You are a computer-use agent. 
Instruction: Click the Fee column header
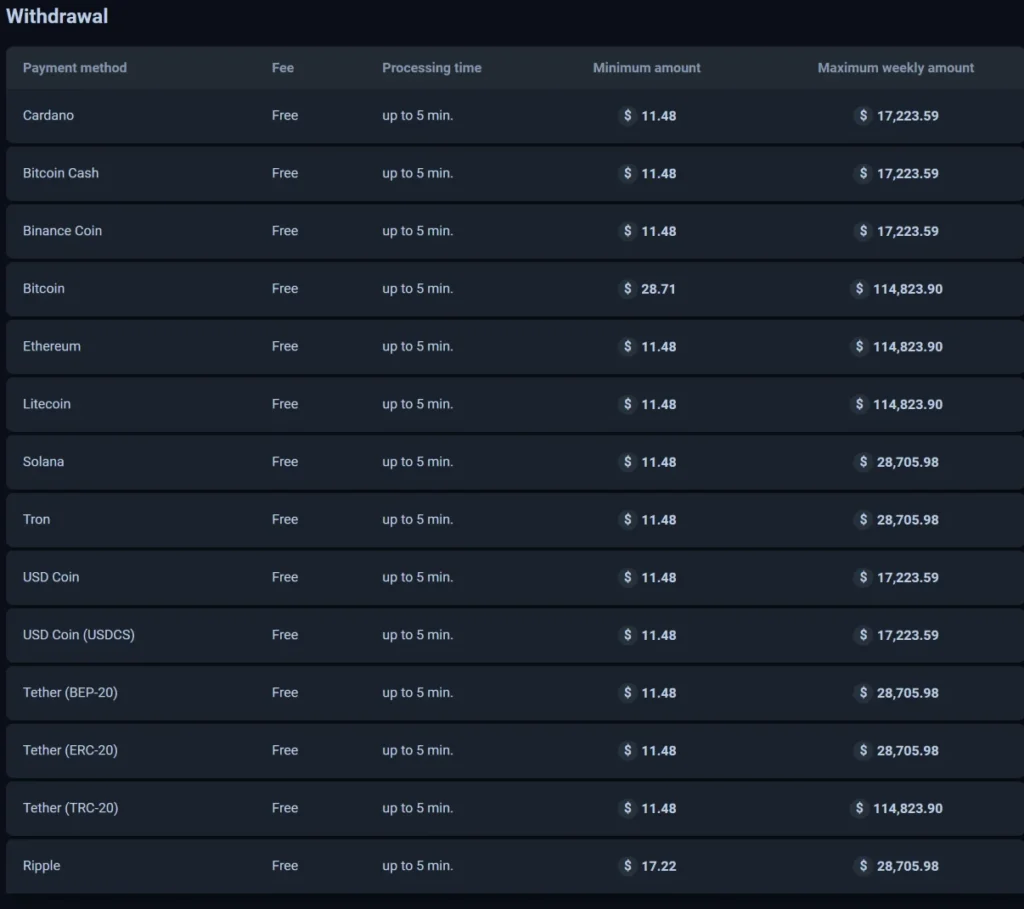pyautogui.click(x=283, y=68)
